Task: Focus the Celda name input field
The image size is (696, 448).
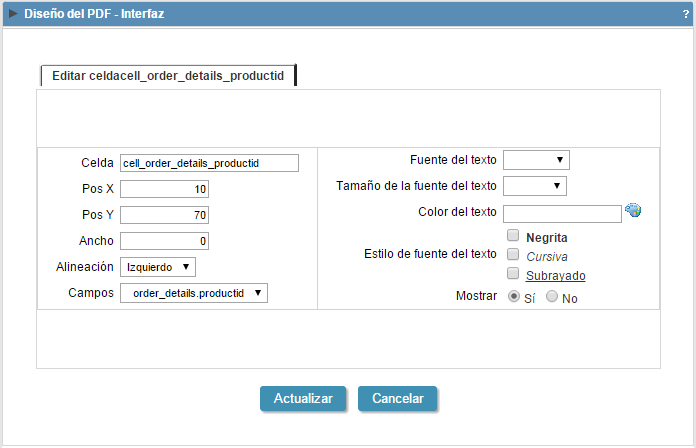Action: pos(209,163)
